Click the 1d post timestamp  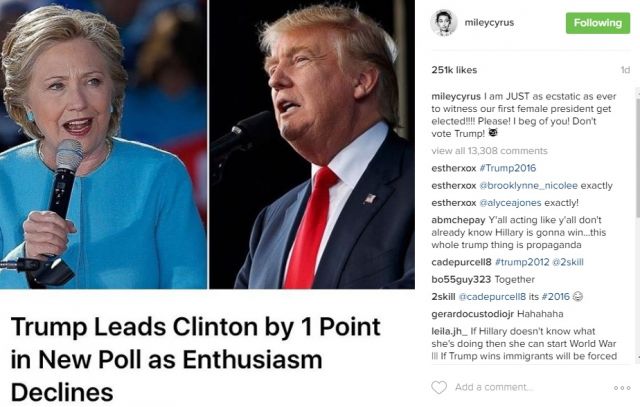coord(625,70)
